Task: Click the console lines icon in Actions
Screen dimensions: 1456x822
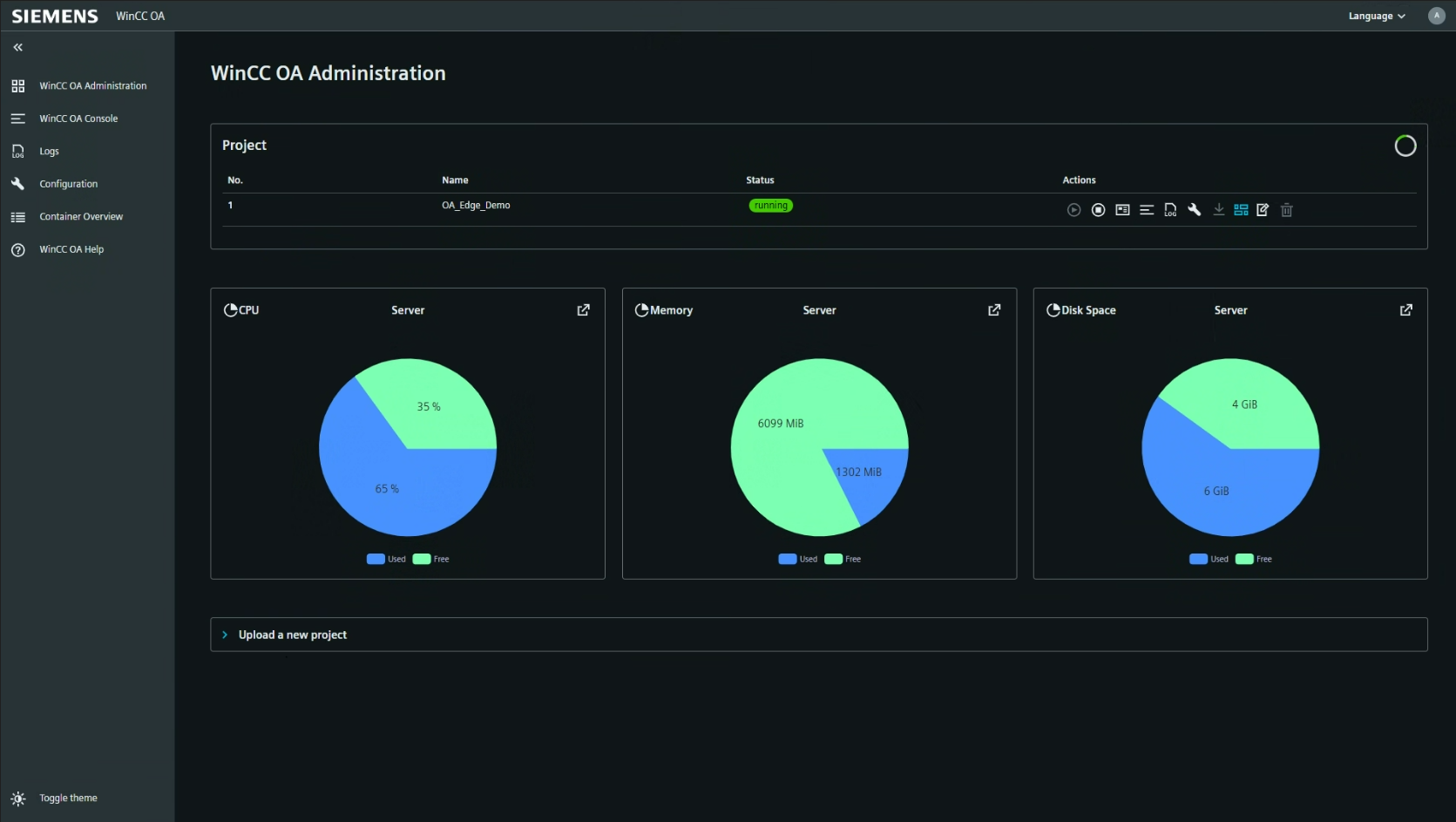Action: (1147, 210)
